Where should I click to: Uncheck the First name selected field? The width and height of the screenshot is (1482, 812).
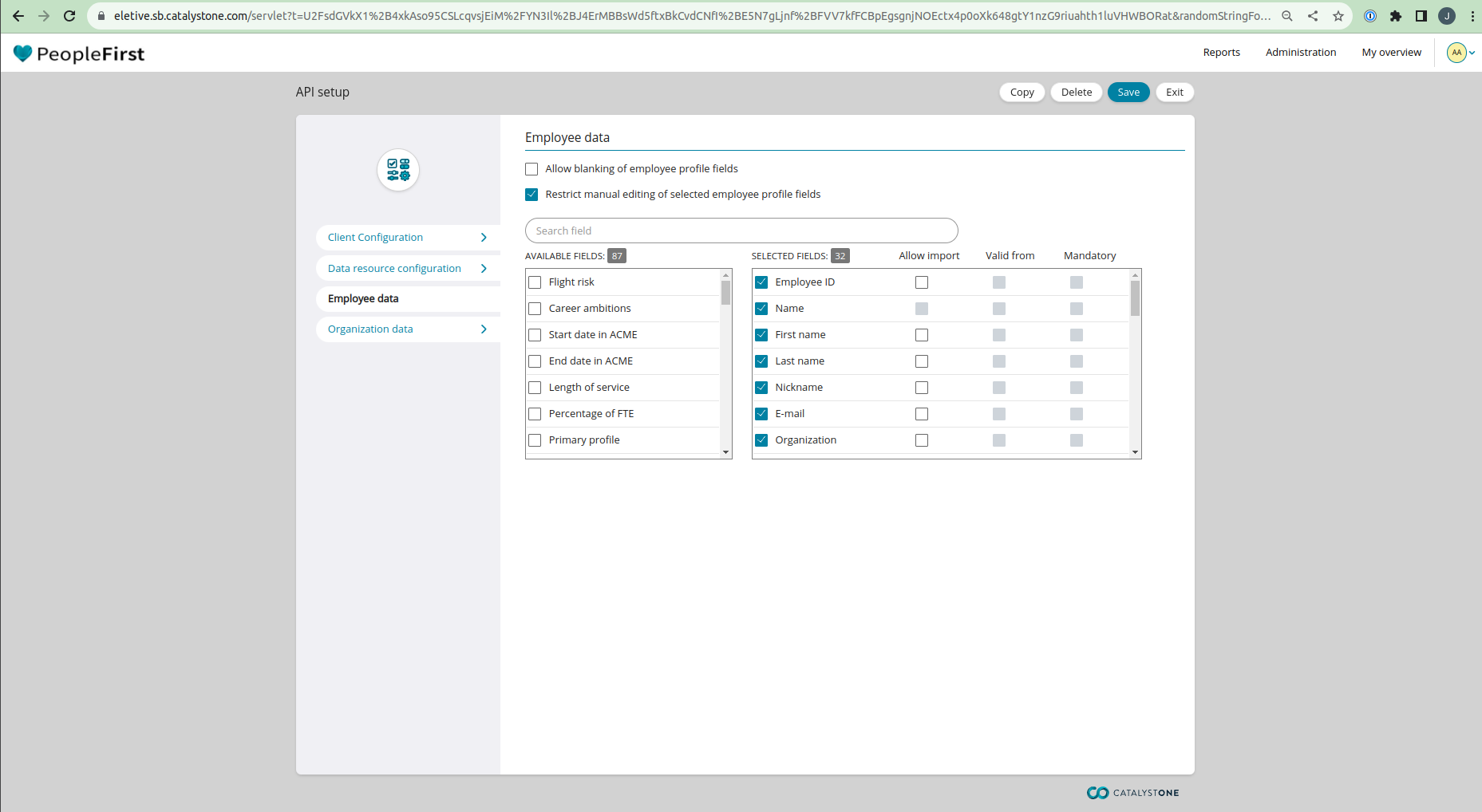pos(761,335)
